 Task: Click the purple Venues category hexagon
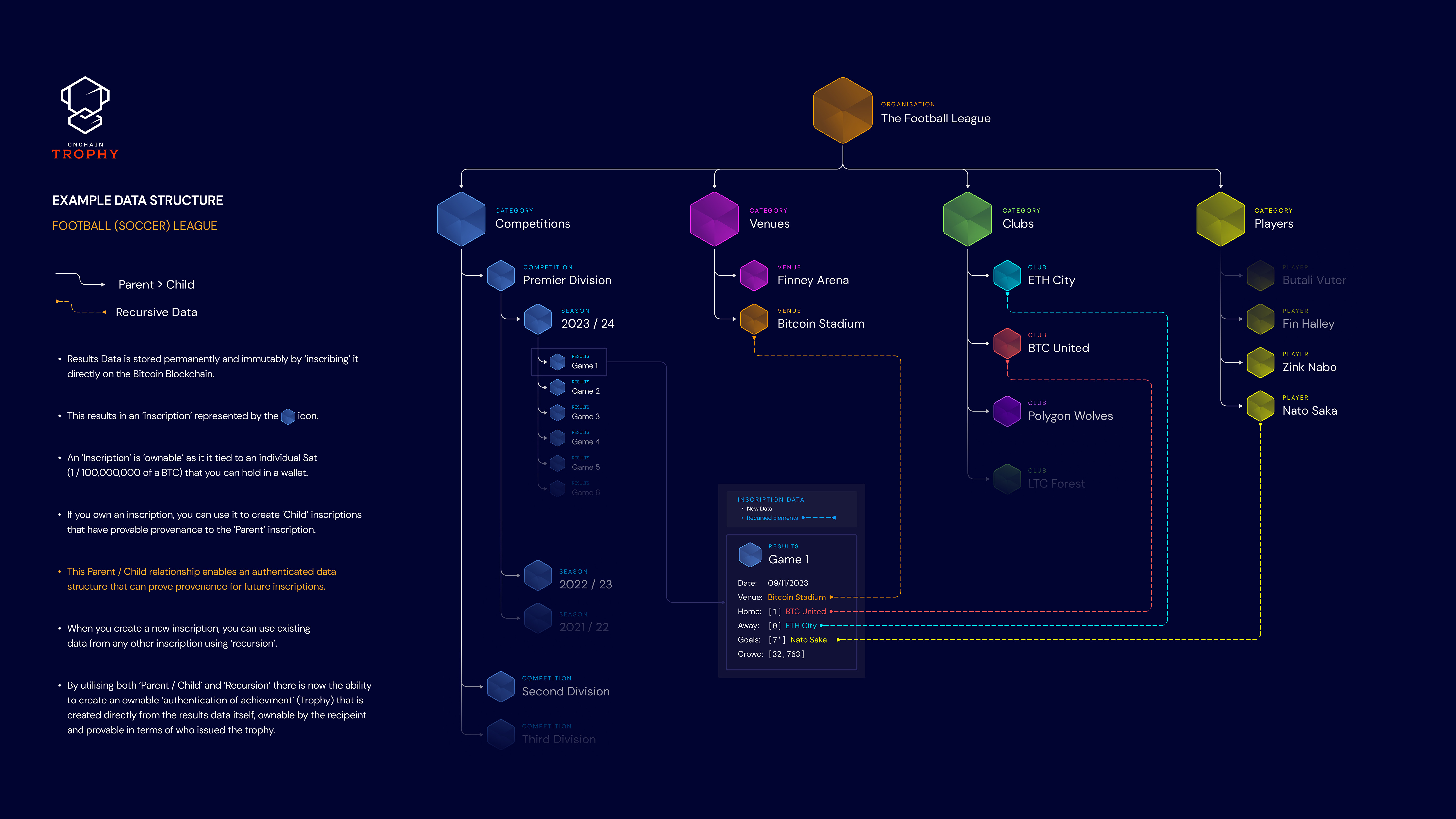pos(714,219)
